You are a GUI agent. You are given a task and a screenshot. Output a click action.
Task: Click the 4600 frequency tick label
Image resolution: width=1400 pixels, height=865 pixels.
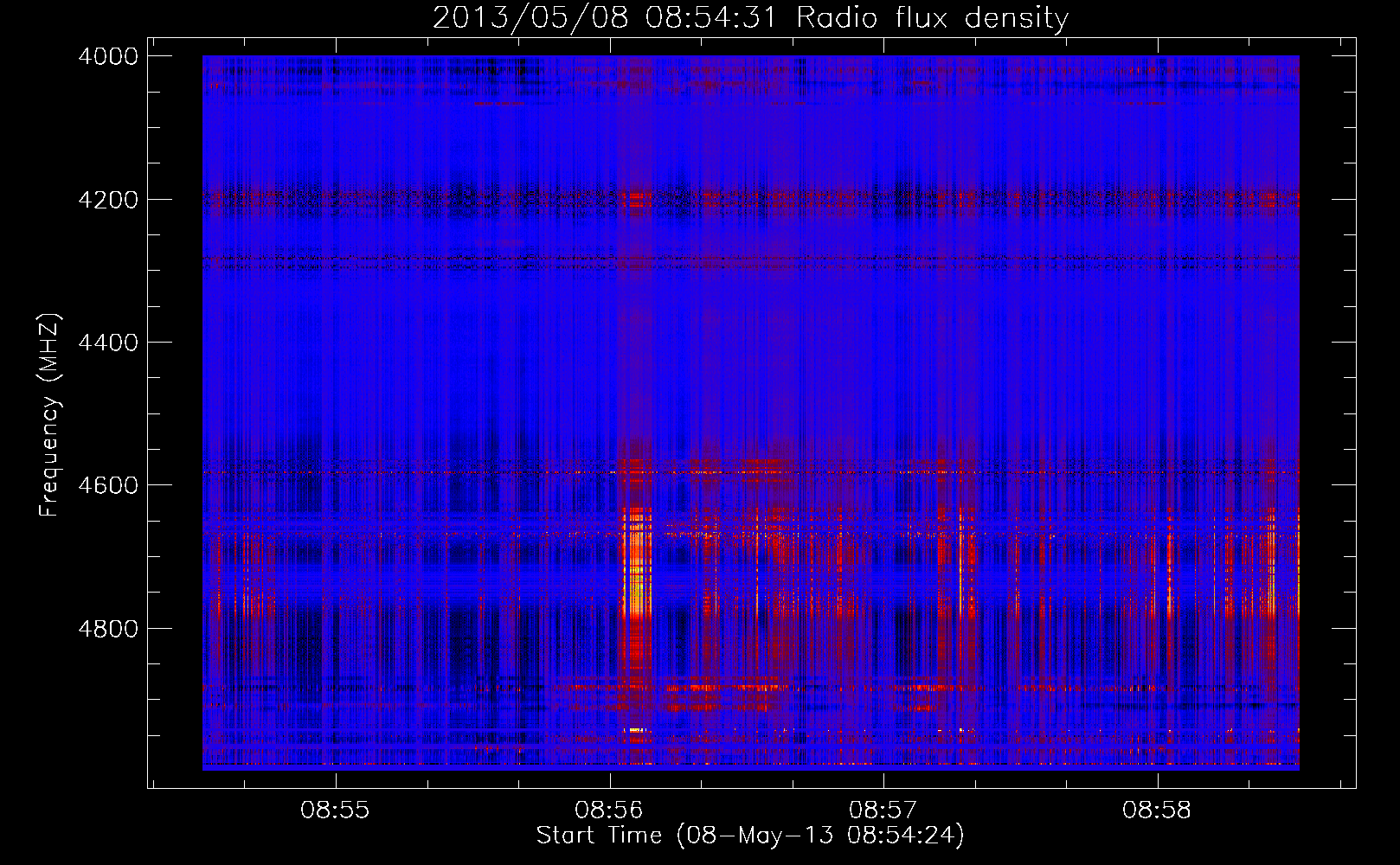(x=108, y=485)
